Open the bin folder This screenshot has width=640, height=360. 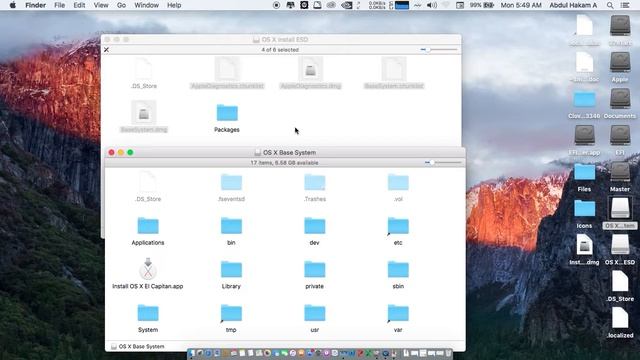pos(231,226)
